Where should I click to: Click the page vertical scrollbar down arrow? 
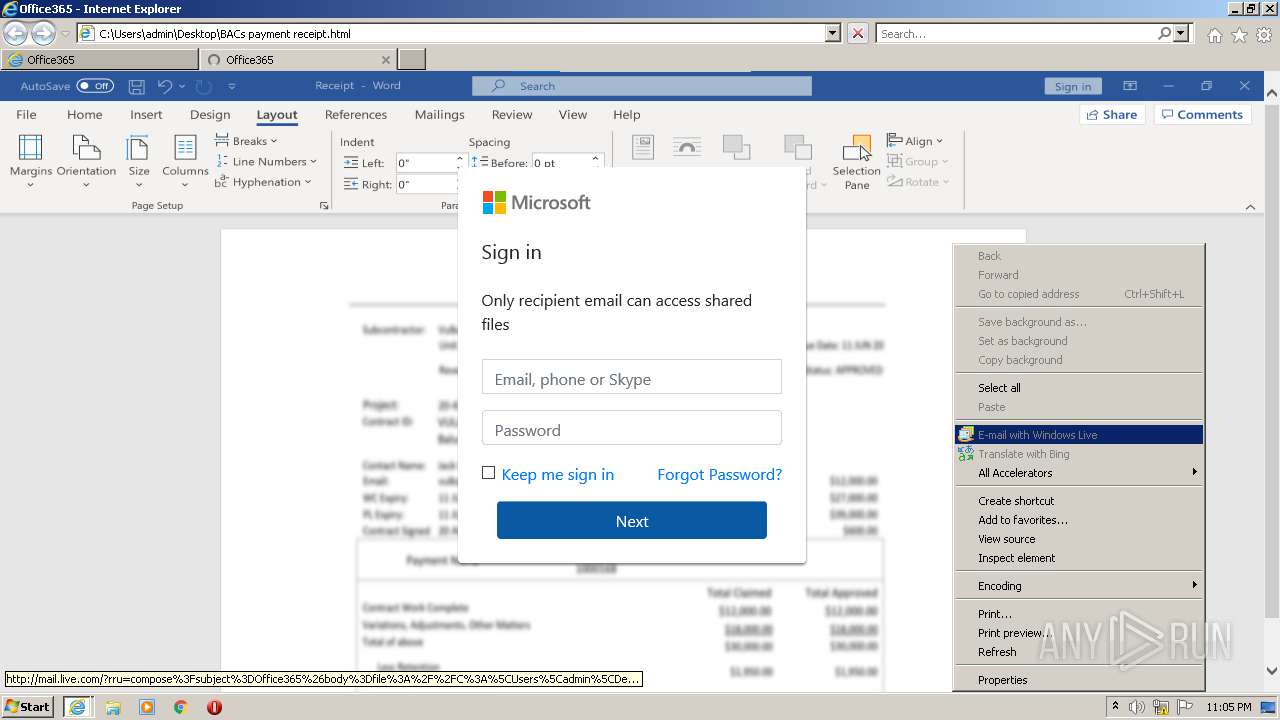pos(1271,671)
